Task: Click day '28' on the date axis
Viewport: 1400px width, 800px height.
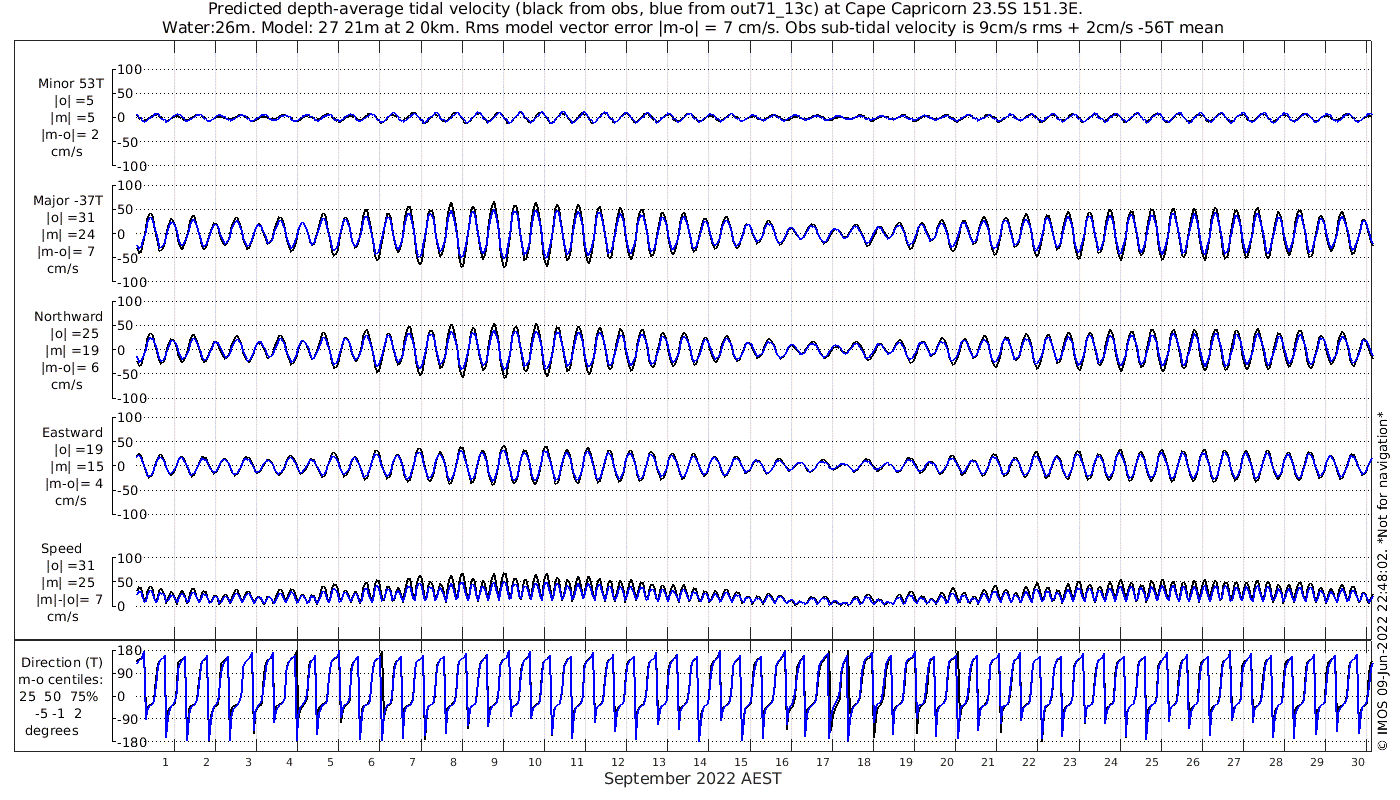Action: pos(1275,762)
